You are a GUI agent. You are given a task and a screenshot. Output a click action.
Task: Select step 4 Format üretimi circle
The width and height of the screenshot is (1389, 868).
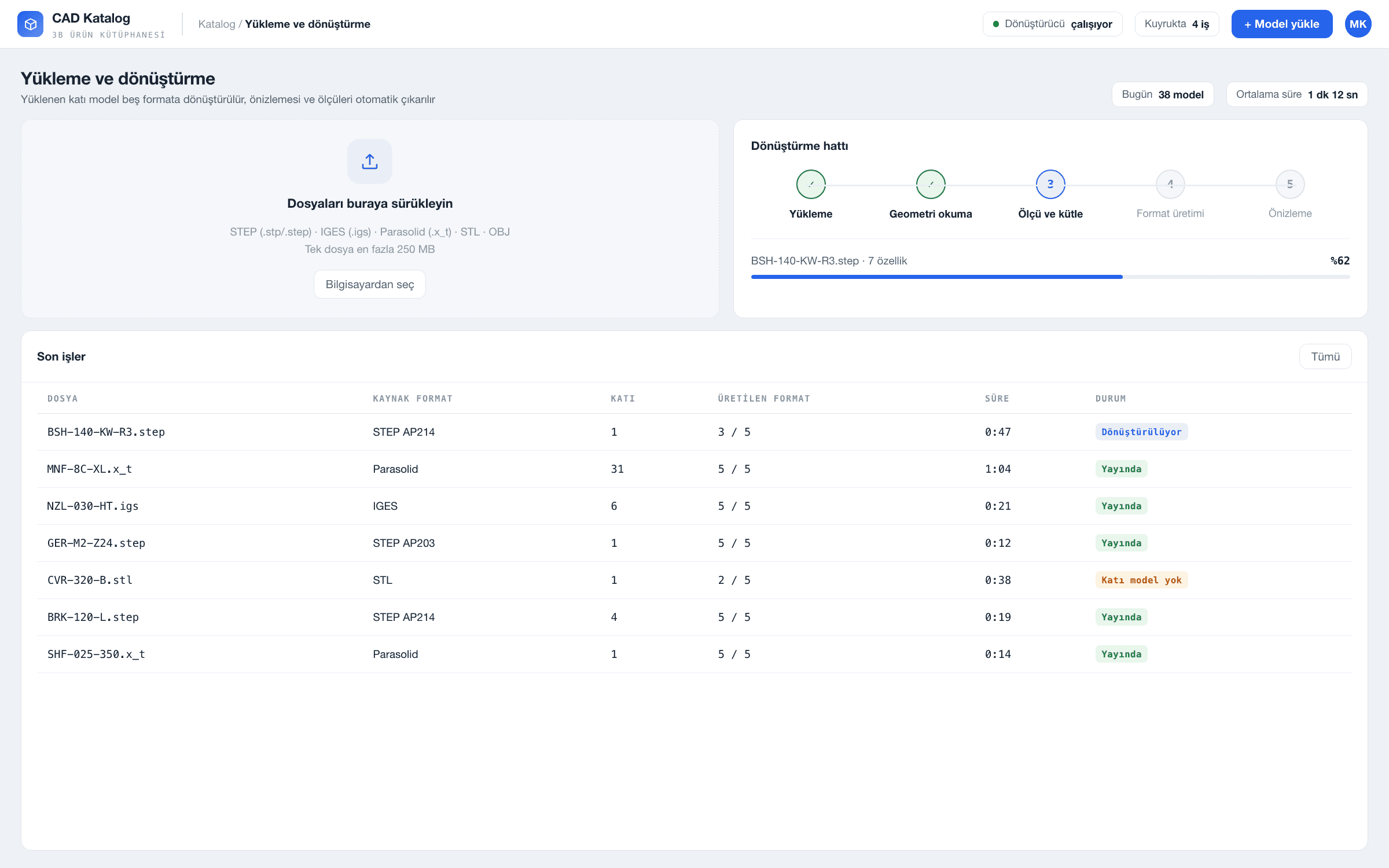click(x=1170, y=184)
